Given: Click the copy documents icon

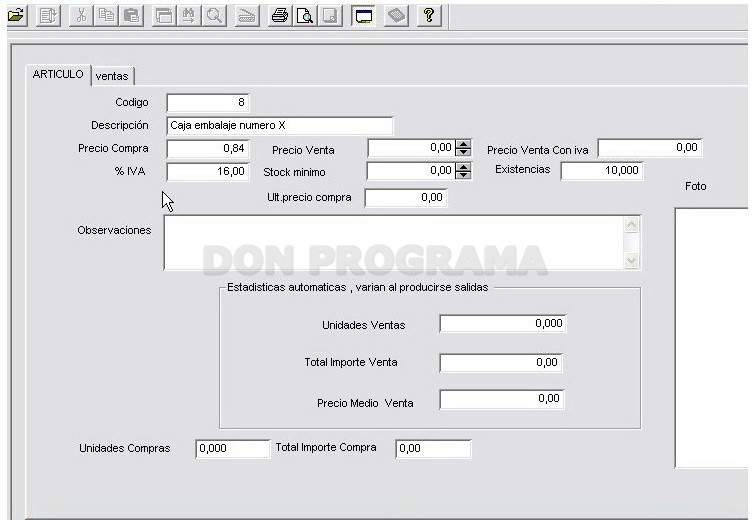Looking at the screenshot, I should pos(106,16).
